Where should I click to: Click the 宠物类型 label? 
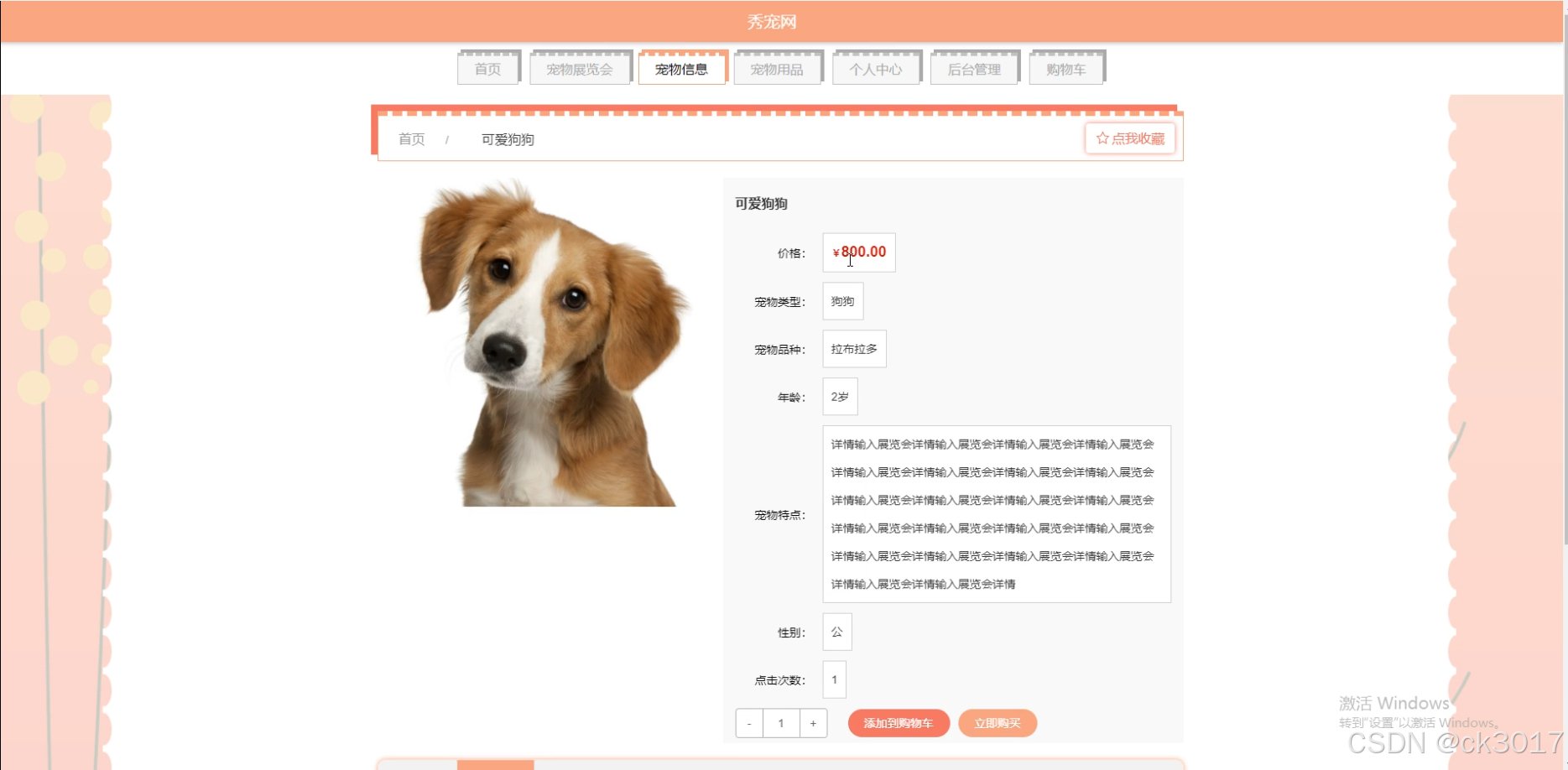[779, 302]
